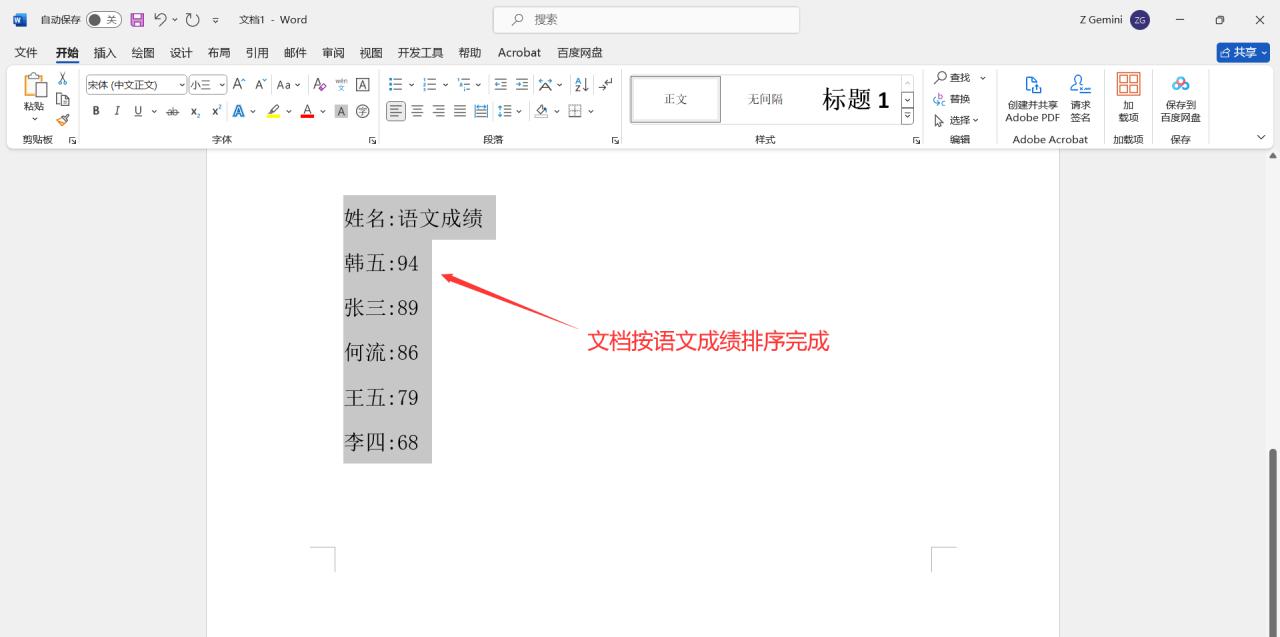Open the Acrobat tab
1280x637 pixels.
click(519, 53)
